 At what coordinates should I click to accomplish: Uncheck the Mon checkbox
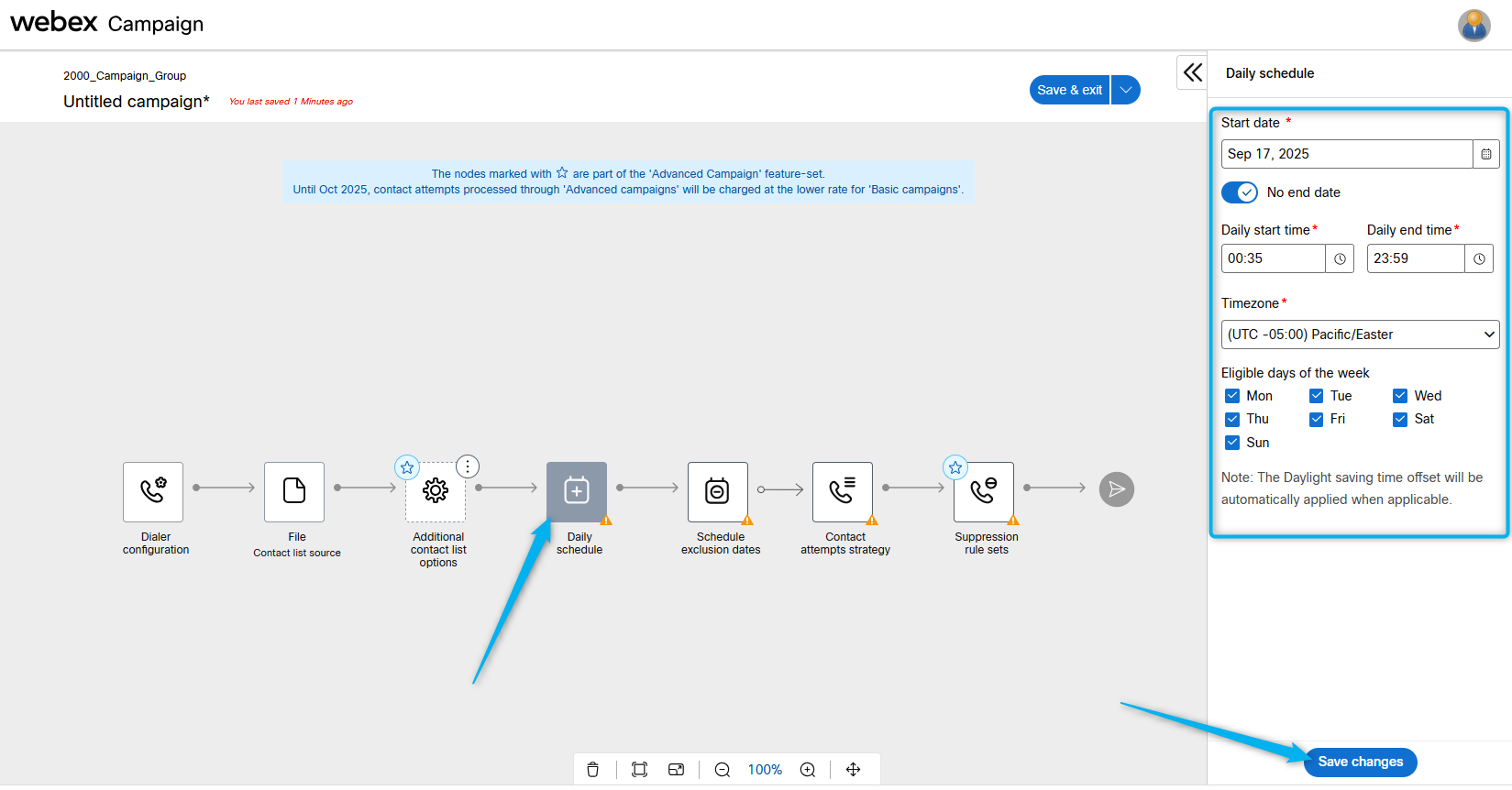click(x=1232, y=396)
